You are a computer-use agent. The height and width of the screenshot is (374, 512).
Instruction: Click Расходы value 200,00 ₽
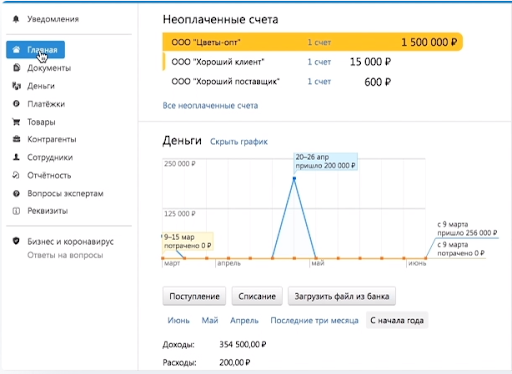235,362
